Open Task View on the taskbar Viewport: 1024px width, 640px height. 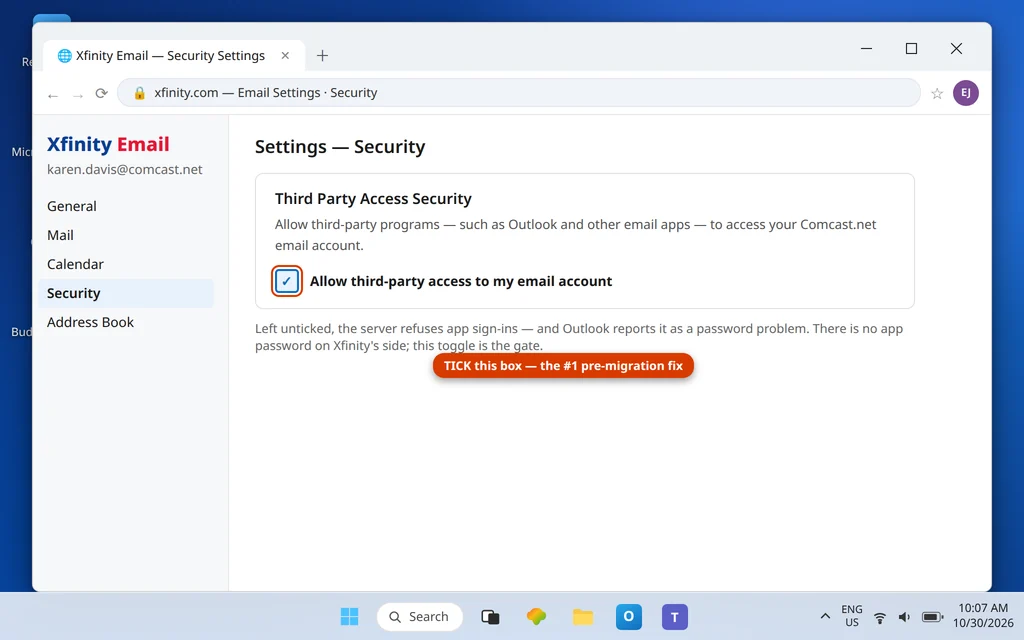click(490, 616)
